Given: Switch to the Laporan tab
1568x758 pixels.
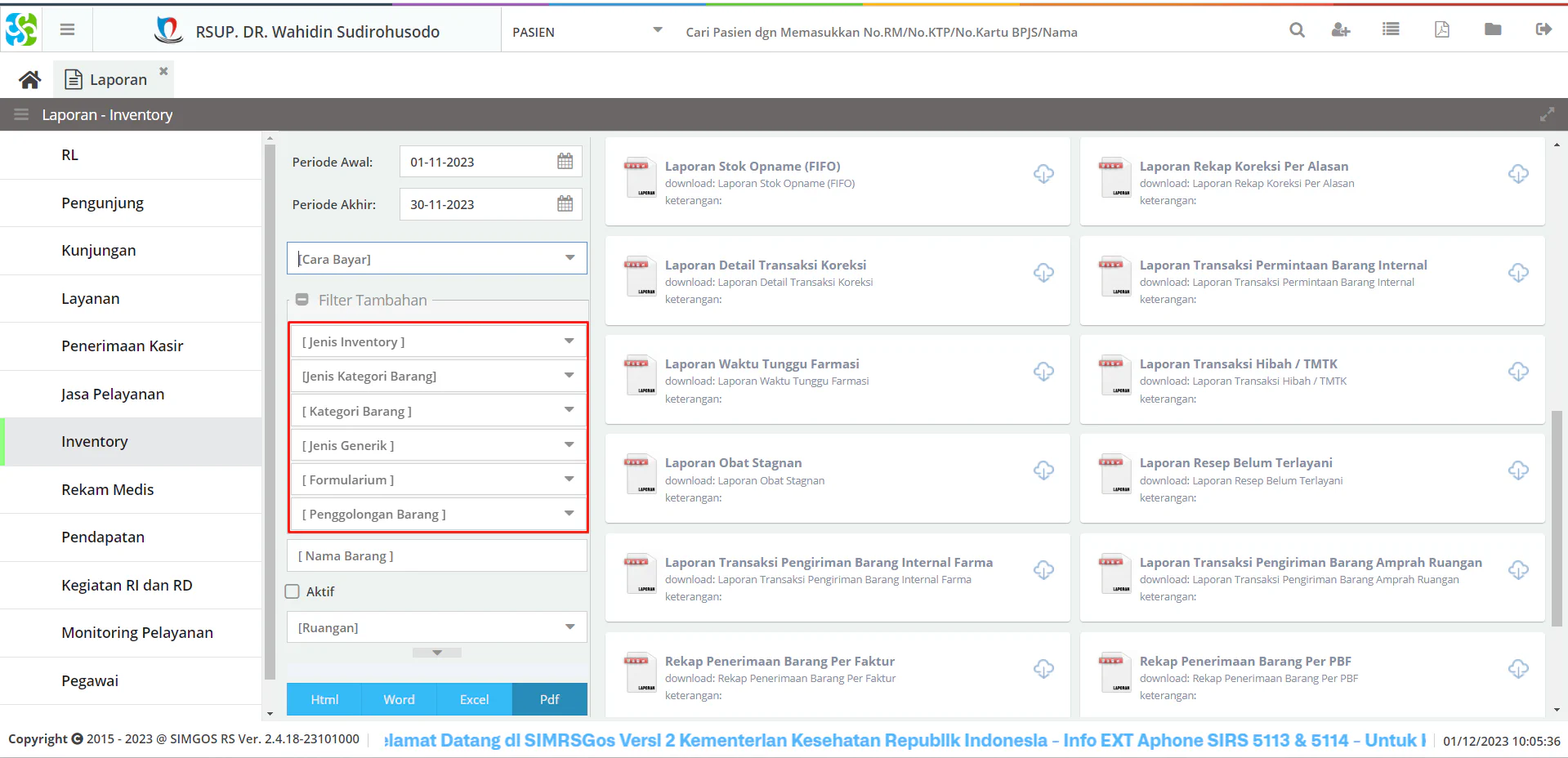Looking at the screenshot, I should 114,79.
